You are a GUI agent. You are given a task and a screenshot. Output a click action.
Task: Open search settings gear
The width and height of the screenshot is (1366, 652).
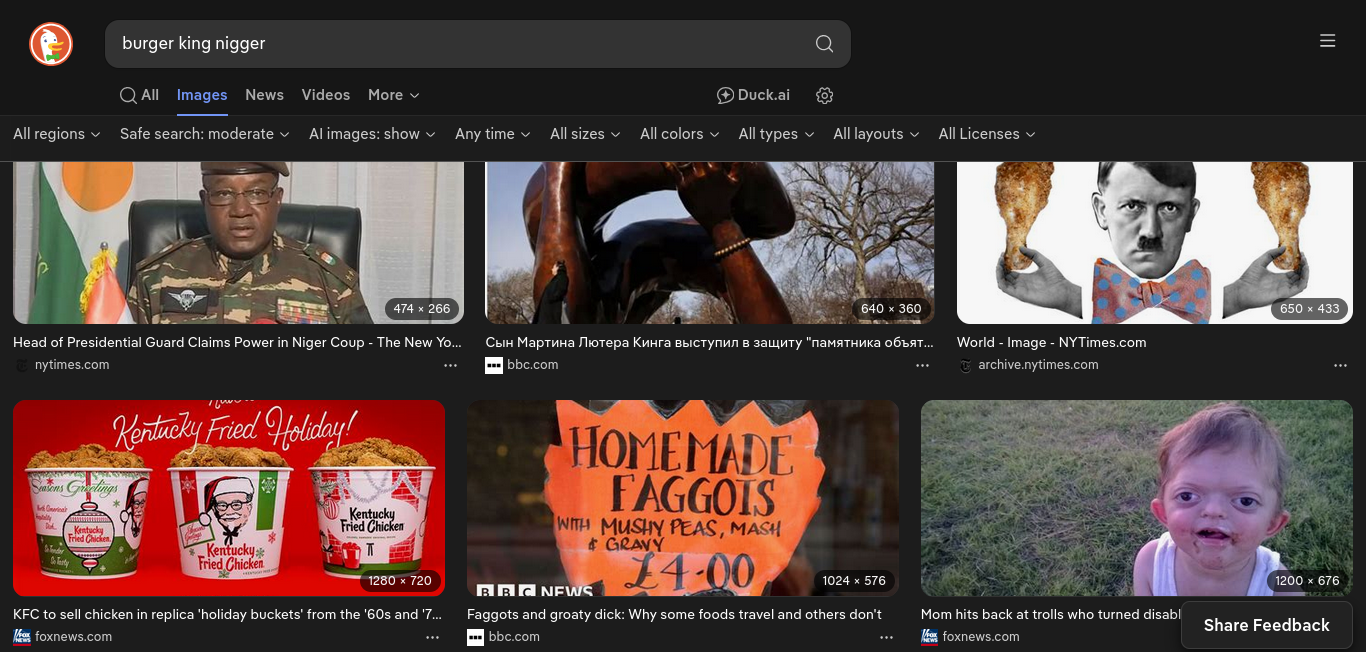tap(824, 95)
